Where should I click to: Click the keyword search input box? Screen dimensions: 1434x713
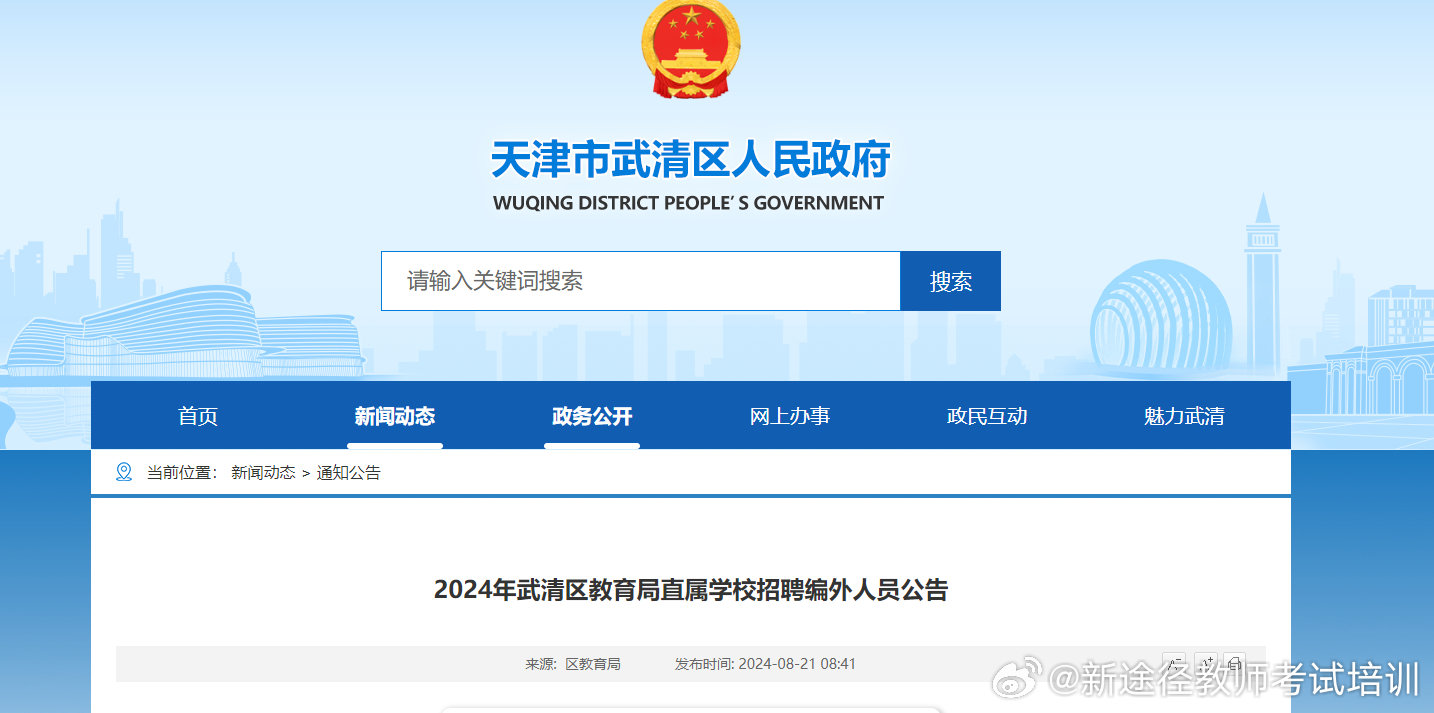640,281
